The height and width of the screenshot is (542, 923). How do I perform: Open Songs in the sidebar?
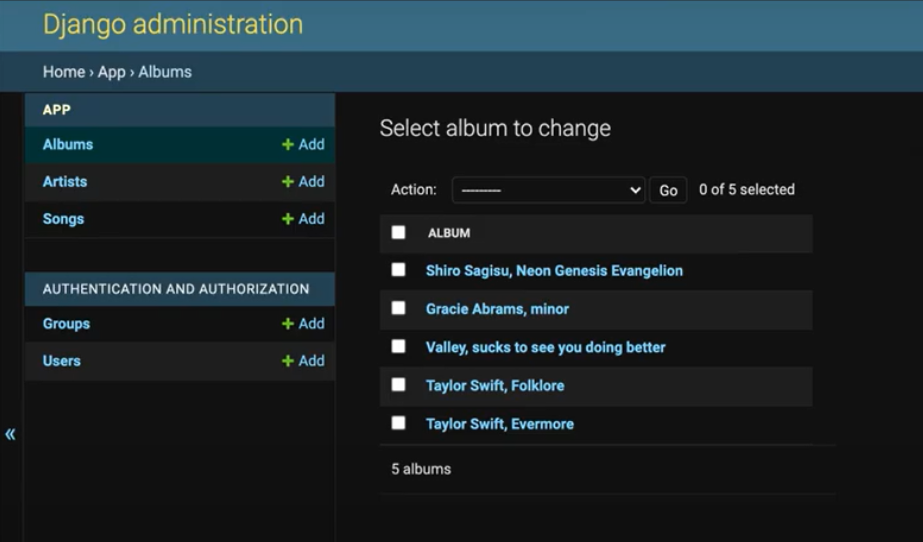[x=63, y=219]
